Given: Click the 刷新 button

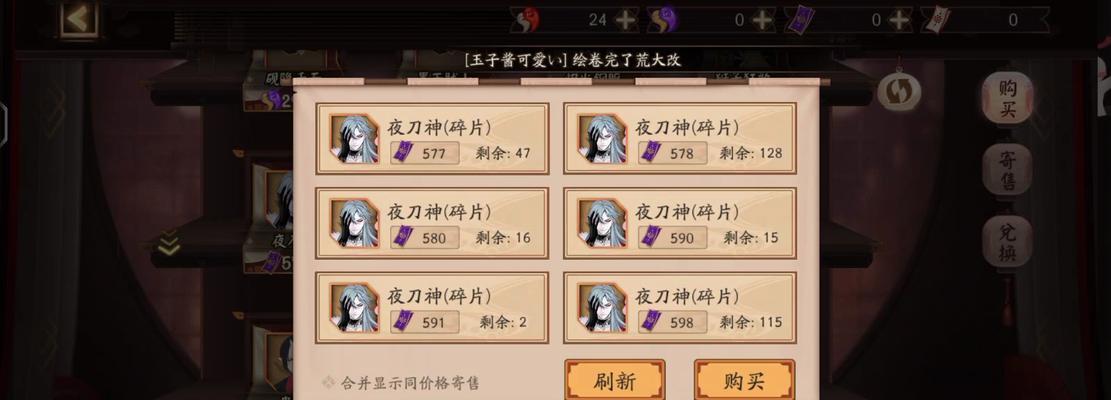Looking at the screenshot, I should tap(614, 381).
